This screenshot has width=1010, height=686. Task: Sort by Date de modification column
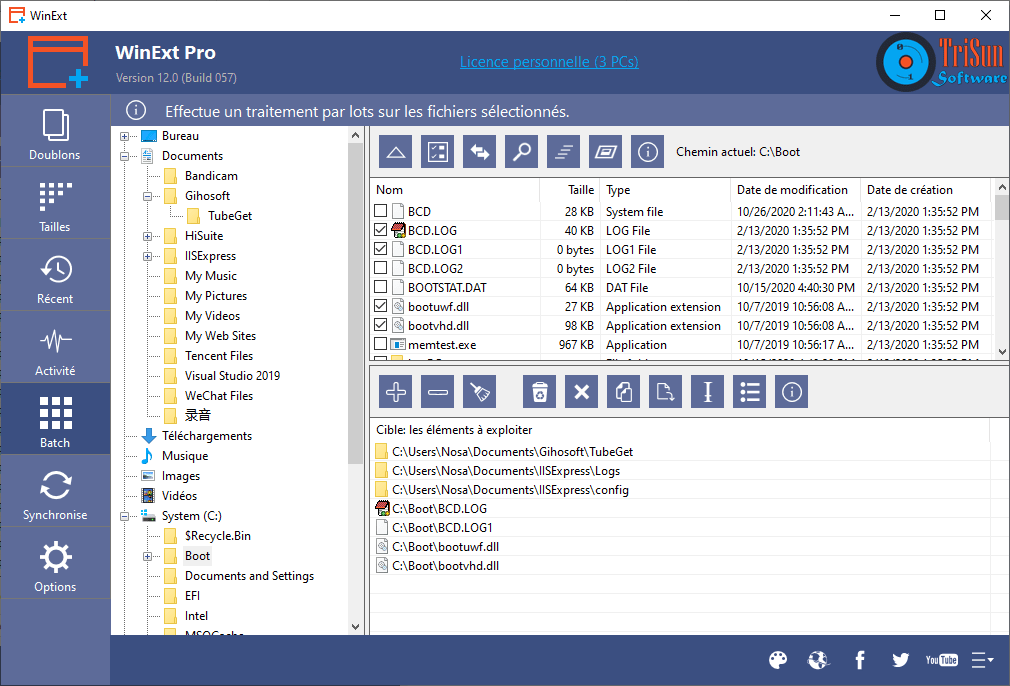click(796, 190)
